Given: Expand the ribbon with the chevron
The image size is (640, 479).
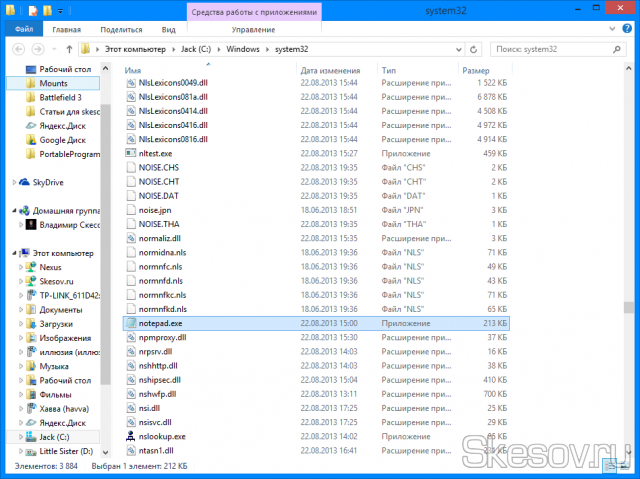Looking at the screenshot, I should coord(613,30).
